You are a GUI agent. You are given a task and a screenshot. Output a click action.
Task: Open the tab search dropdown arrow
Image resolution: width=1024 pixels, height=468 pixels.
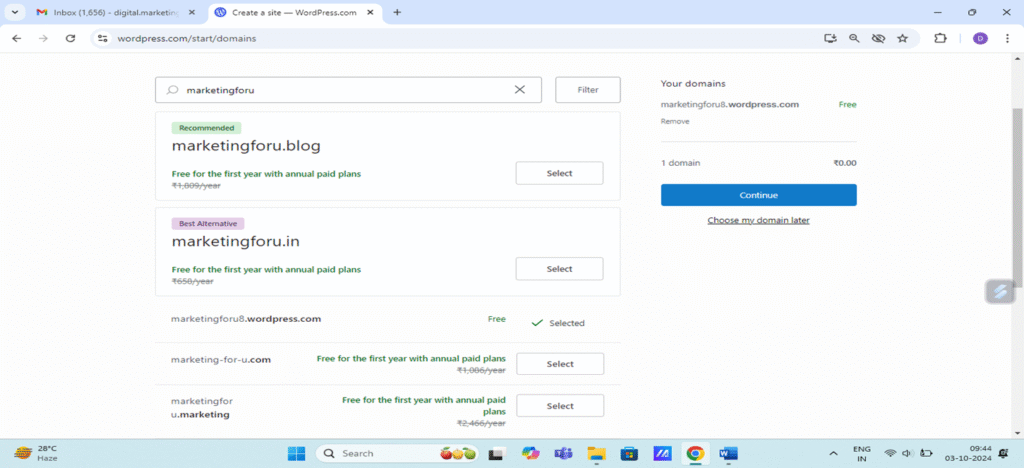pyautogui.click(x=15, y=12)
